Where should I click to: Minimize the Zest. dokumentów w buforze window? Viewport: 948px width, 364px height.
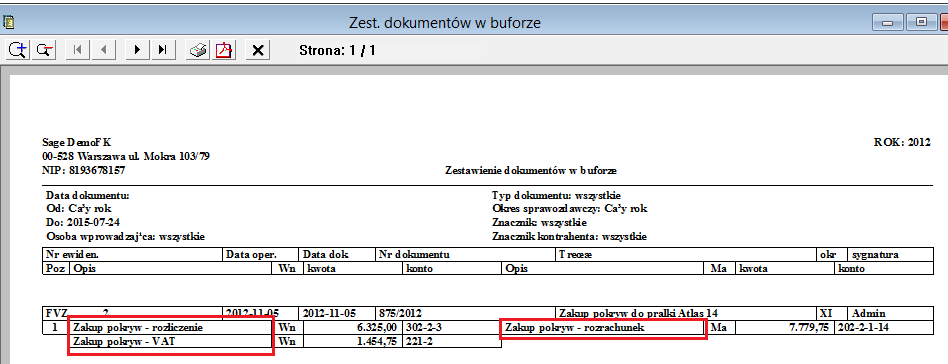coord(888,22)
